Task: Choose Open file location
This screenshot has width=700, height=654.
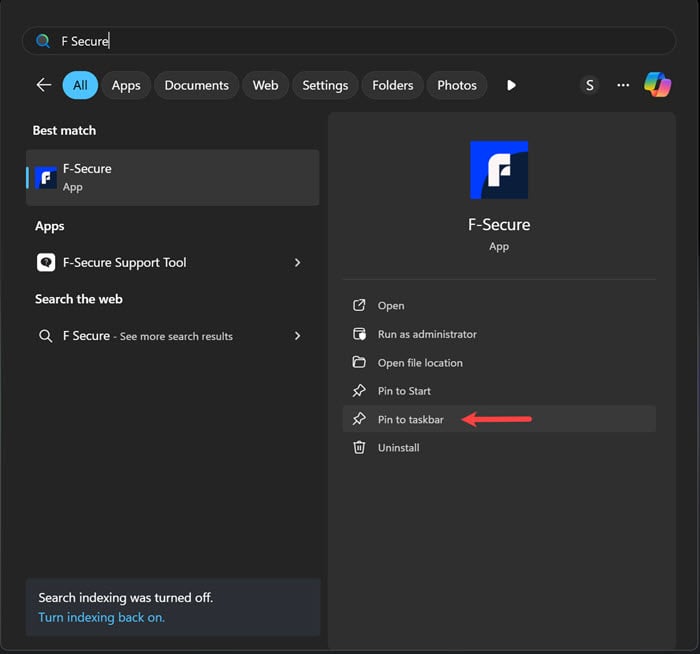Action: point(499,362)
